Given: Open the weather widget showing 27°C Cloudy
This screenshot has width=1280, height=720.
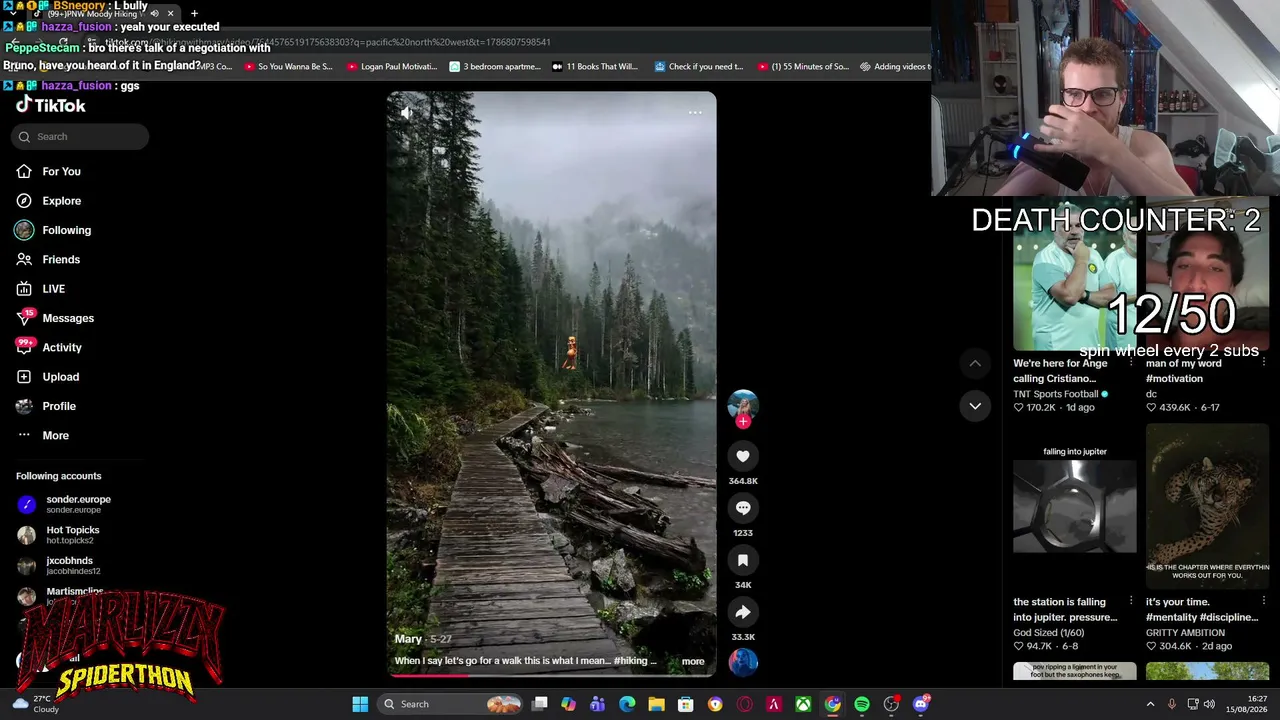Looking at the screenshot, I should click(x=36, y=704).
